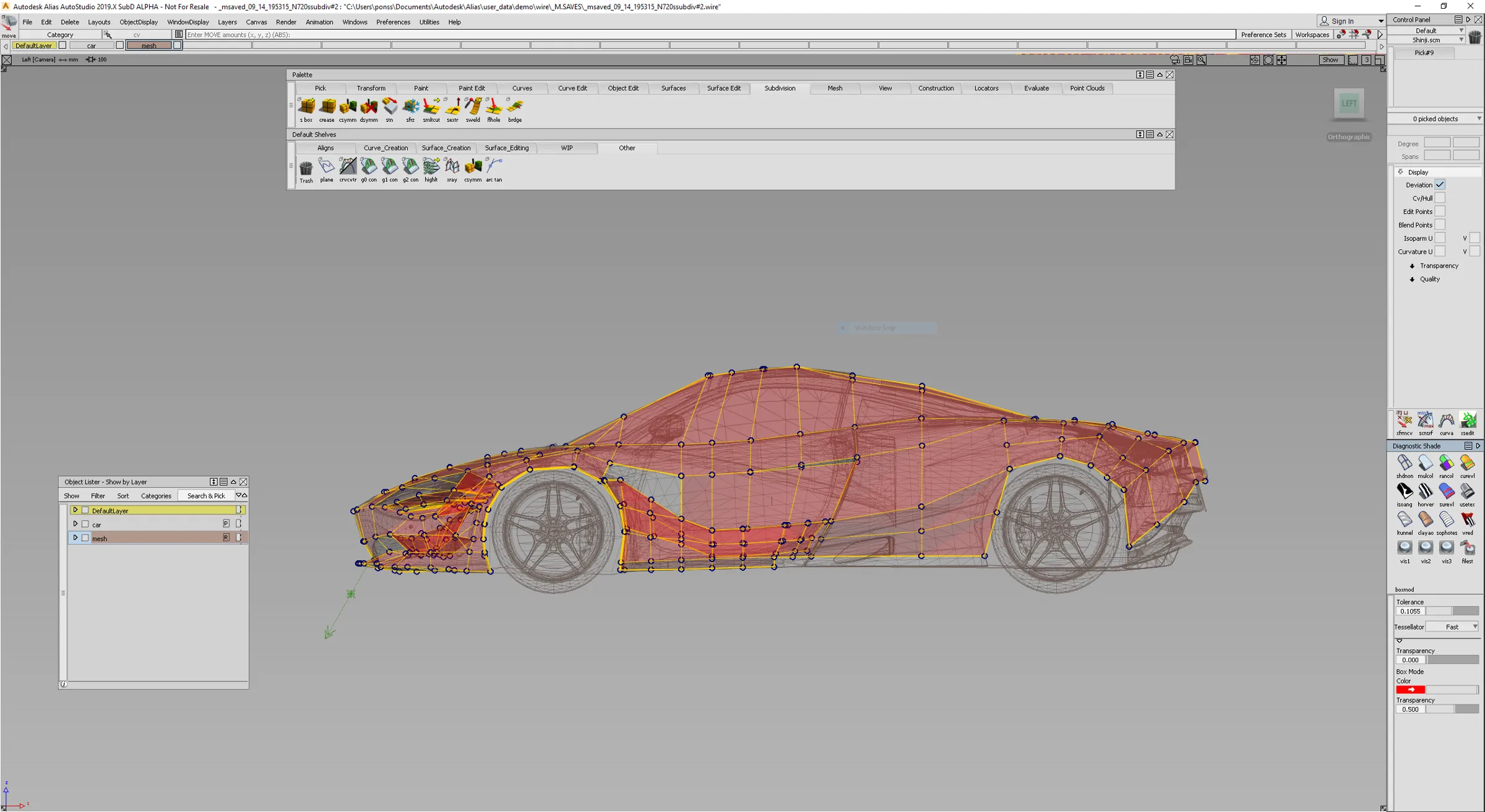Image resolution: width=1485 pixels, height=812 pixels.
Task: Toggle the xray shelf tool
Action: point(452,170)
